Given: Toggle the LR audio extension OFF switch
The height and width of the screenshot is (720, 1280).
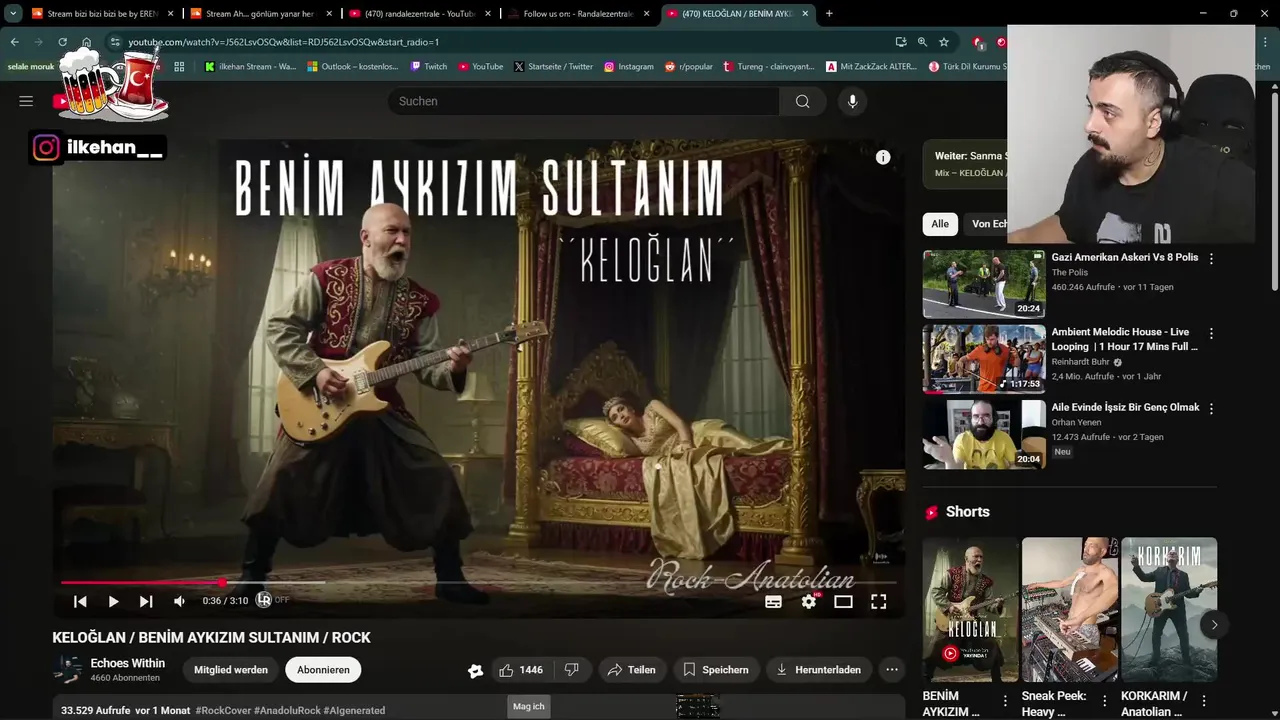Looking at the screenshot, I should (x=272, y=600).
